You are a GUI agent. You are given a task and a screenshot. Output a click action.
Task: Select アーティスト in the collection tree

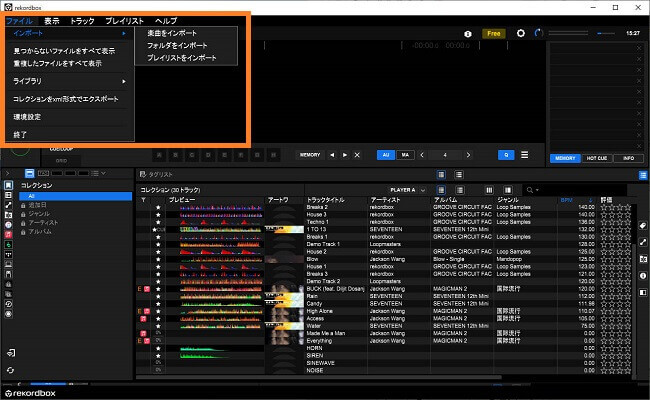[43, 223]
